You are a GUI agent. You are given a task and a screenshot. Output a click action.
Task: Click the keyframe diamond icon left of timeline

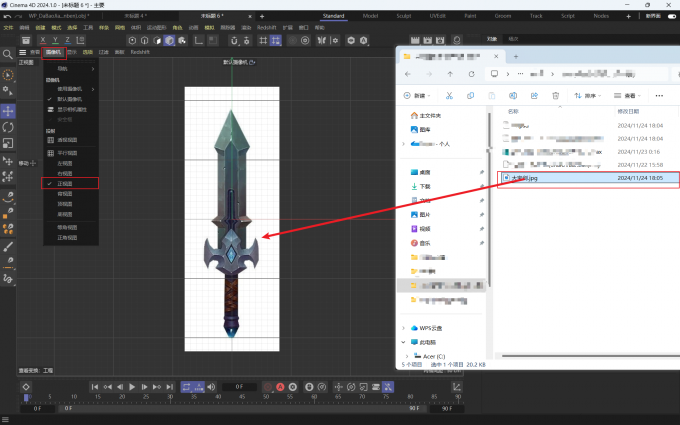click(26, 387)
